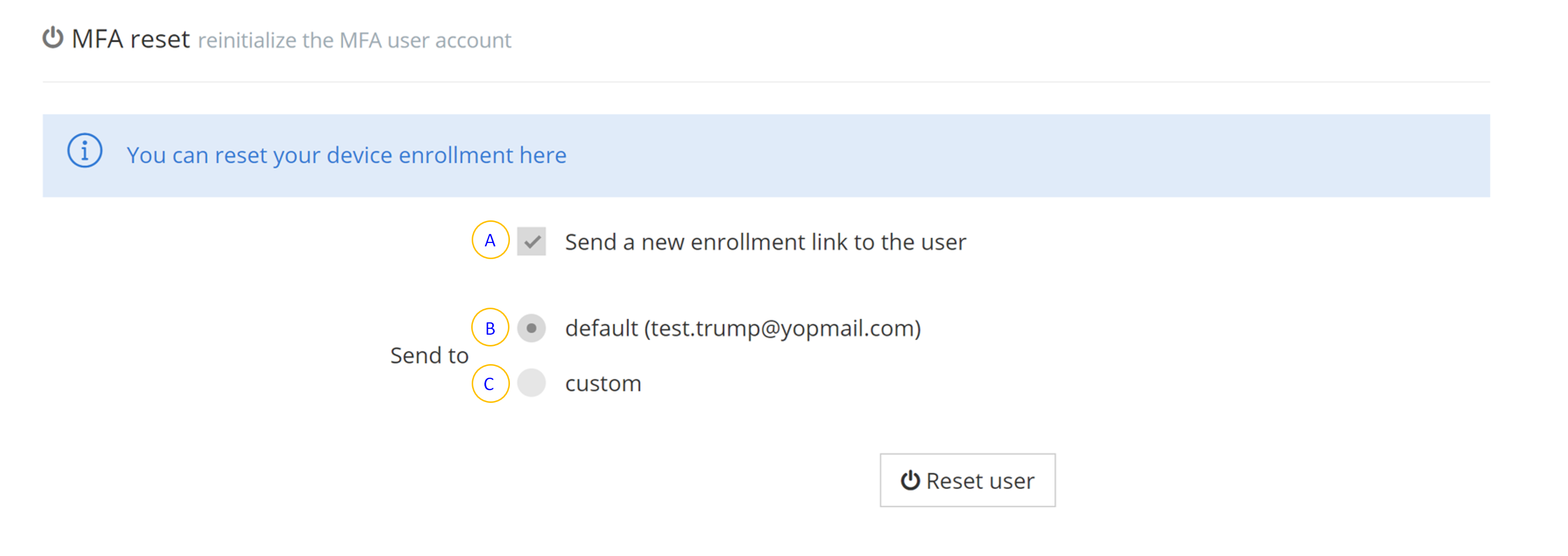Click the horizontal divider under the heading
The width and height of the screenshot is (1568, 556).
coord(766,81)
